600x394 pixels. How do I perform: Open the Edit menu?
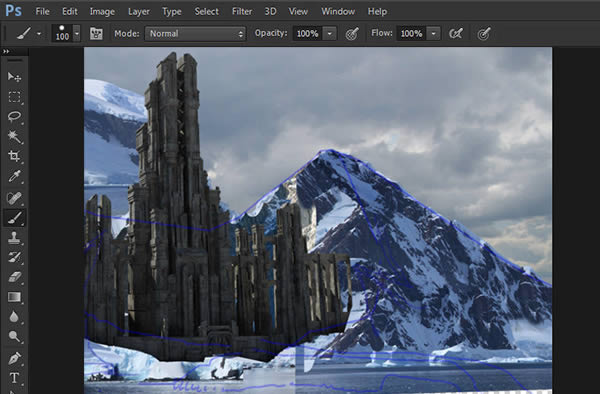pos(70,11)
